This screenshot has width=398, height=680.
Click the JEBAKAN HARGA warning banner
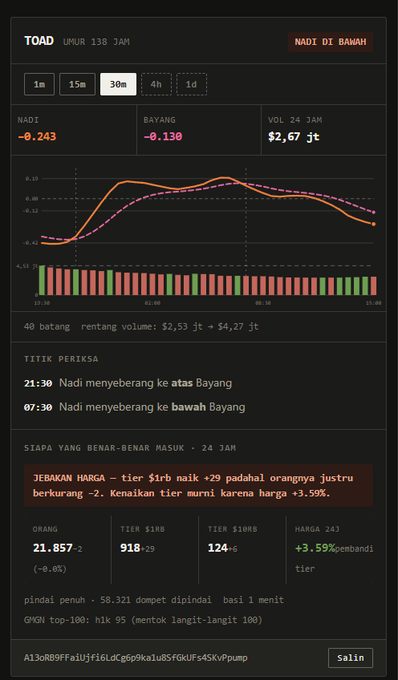(199, 485)
